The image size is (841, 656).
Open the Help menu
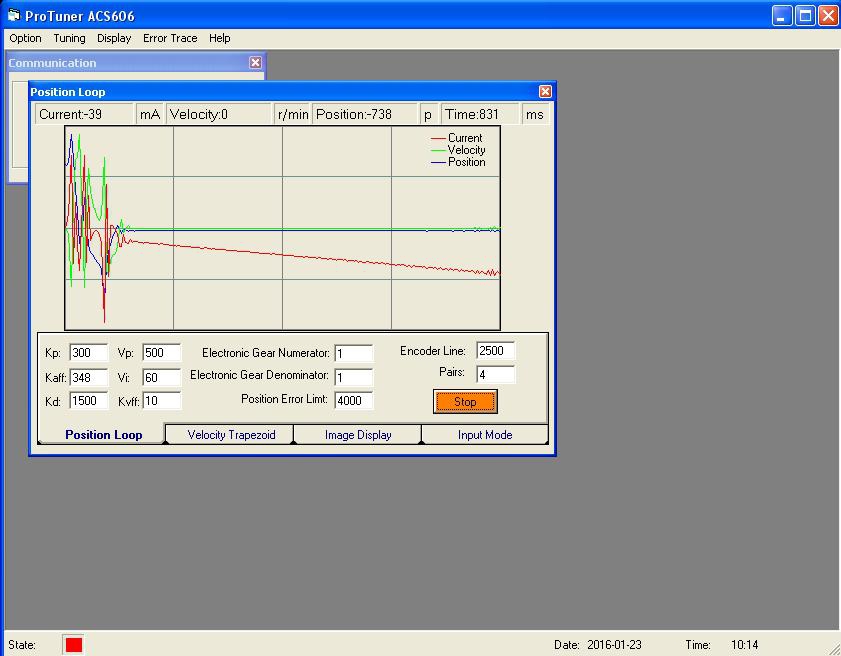point(219,38)
